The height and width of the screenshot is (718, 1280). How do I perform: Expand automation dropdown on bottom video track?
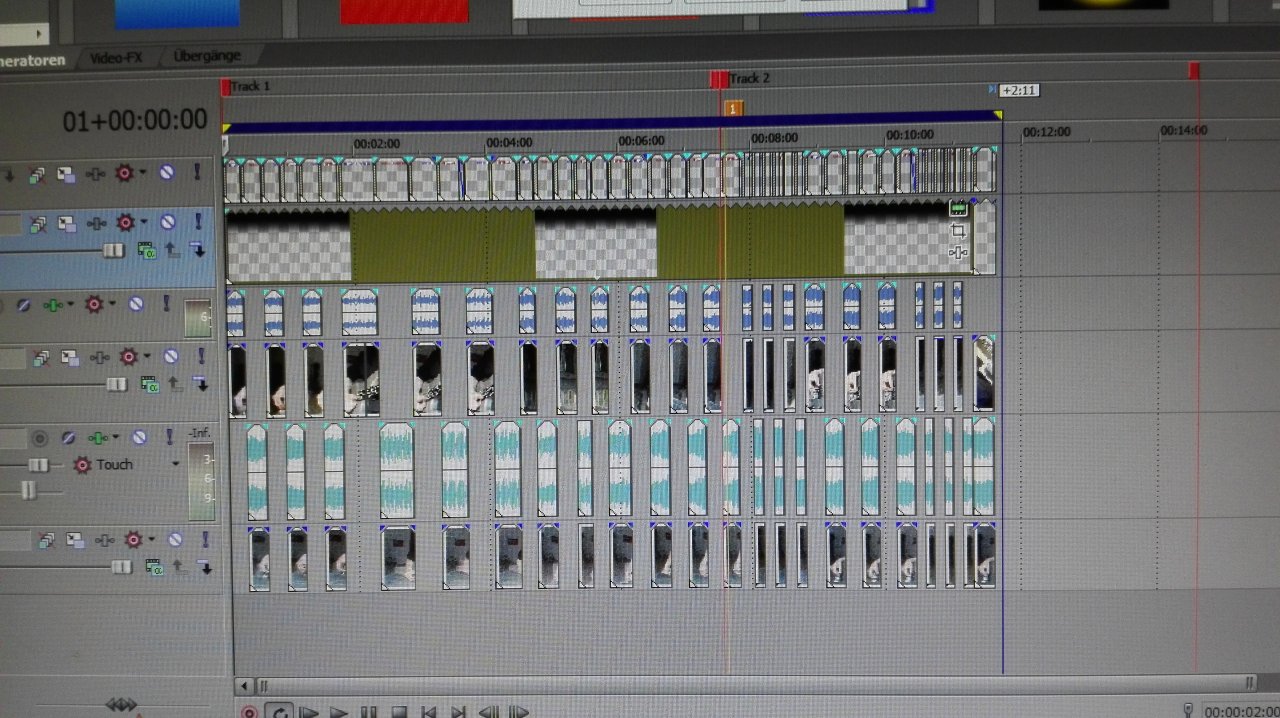pos(151,540)
